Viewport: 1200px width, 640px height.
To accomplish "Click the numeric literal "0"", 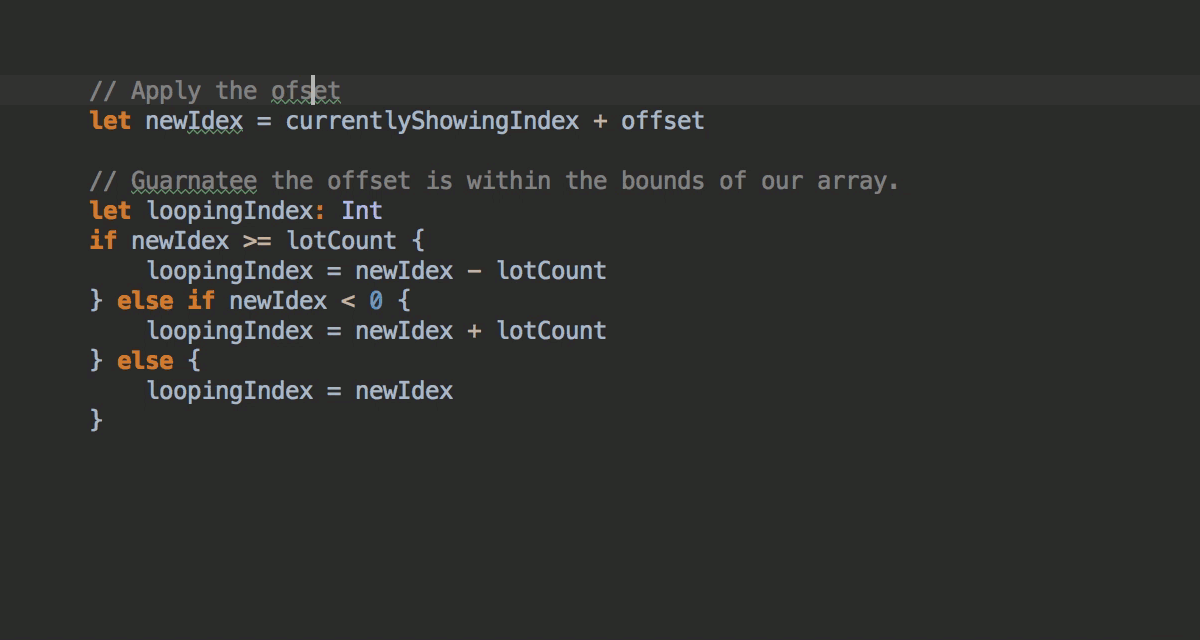I will (x=376, y=301).
